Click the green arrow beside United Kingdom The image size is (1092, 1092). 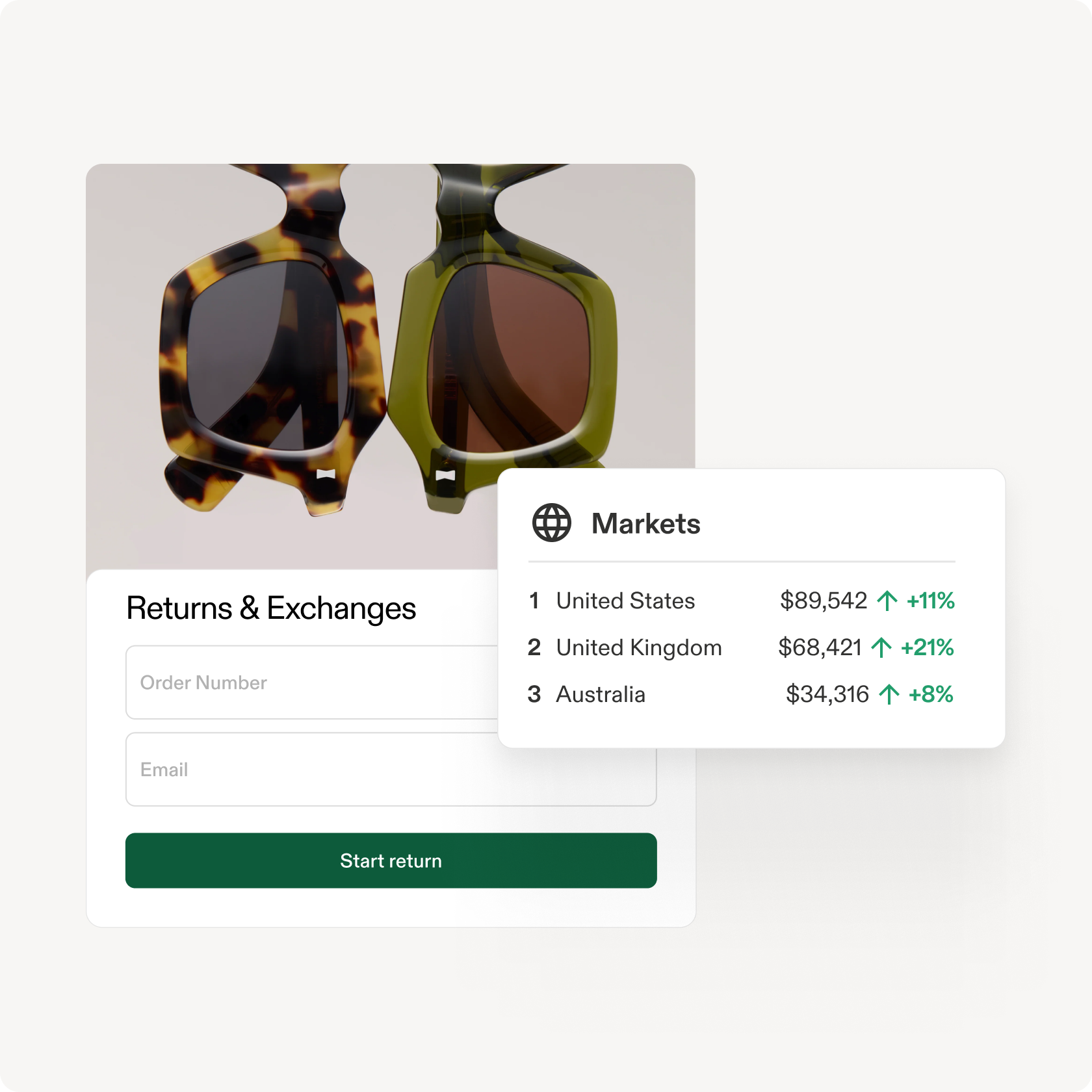(881, 647)
